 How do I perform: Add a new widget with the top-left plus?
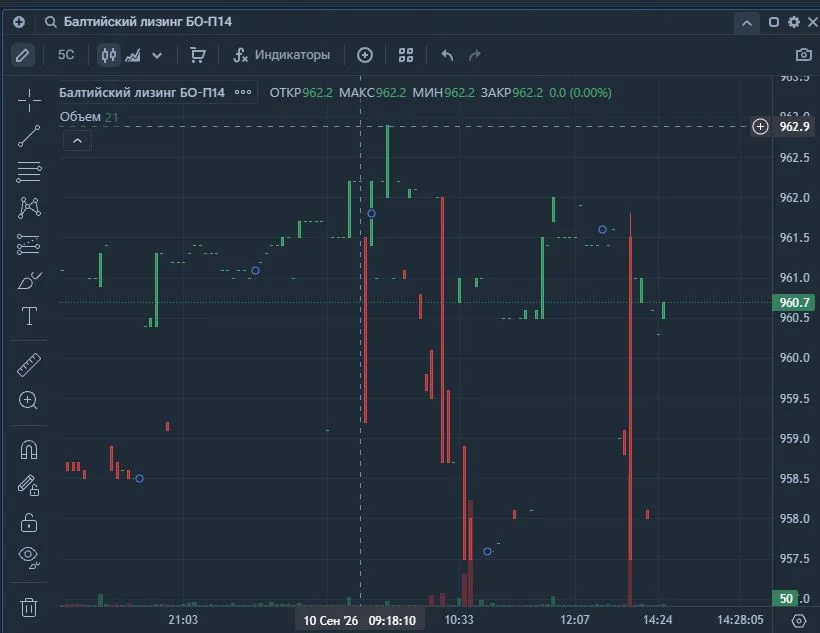pyautogui.click(x=19, y=22)
